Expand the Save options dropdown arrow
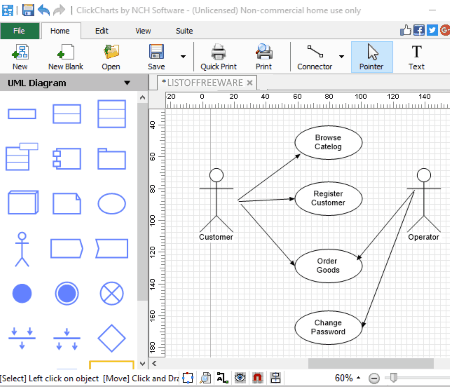The image size is (450, 387). [x=183, y=56]
